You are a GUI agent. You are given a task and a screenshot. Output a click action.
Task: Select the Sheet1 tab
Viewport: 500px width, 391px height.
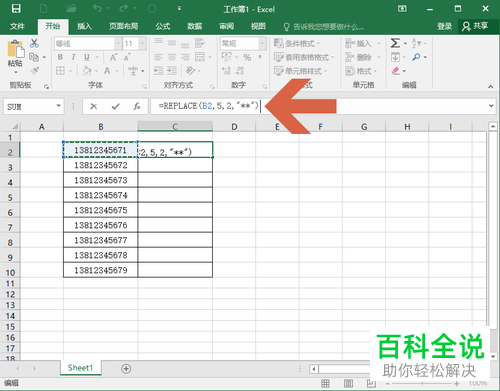tap(80, 368)
